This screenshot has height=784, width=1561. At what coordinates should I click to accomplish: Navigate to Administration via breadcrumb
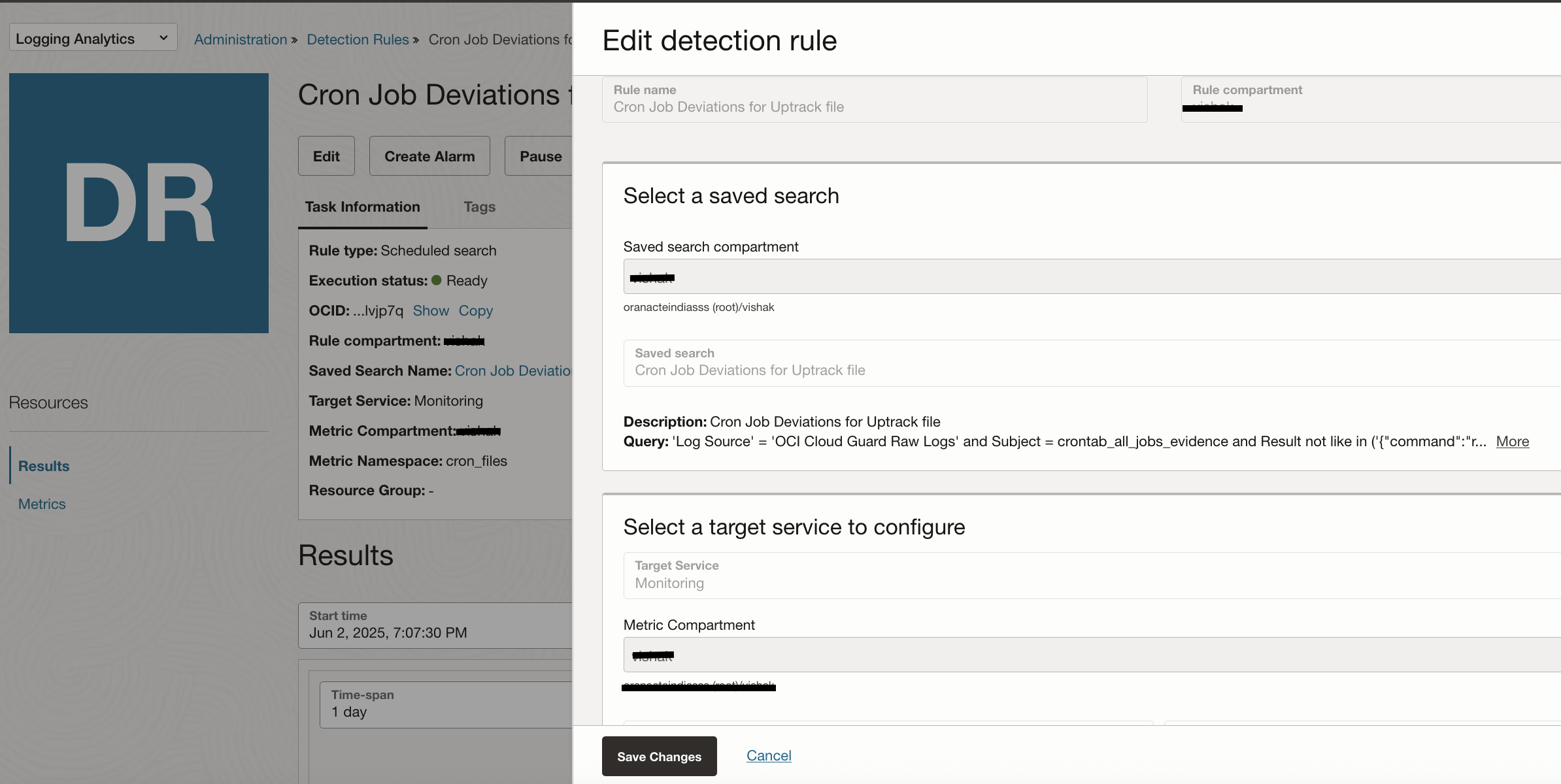(x=241, y=39)
